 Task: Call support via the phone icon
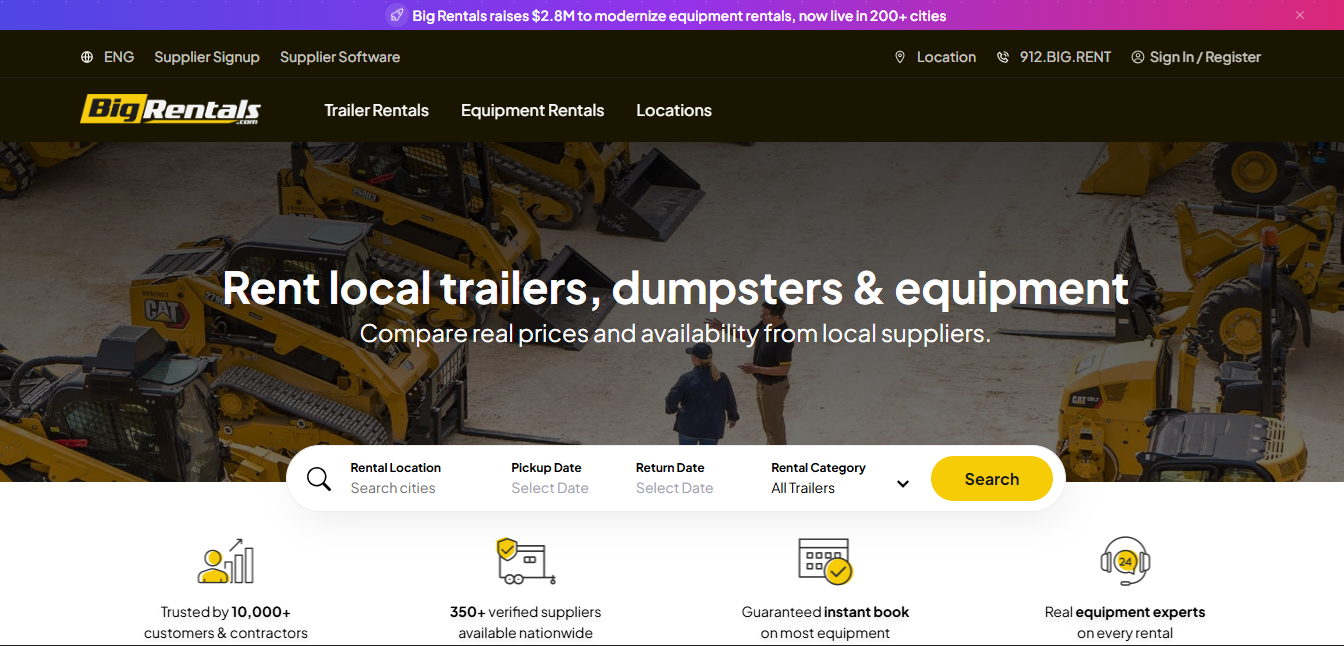point(1002,57)
